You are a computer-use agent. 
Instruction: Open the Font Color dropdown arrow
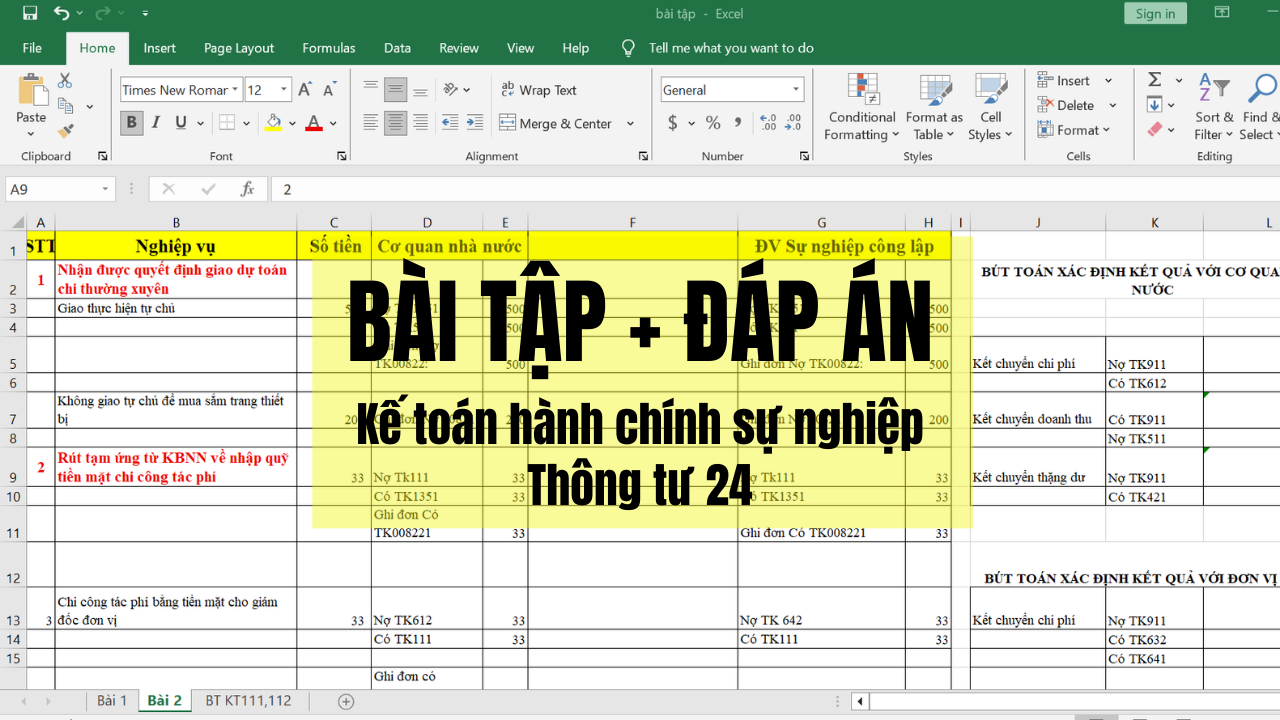(x=333, y=123)
